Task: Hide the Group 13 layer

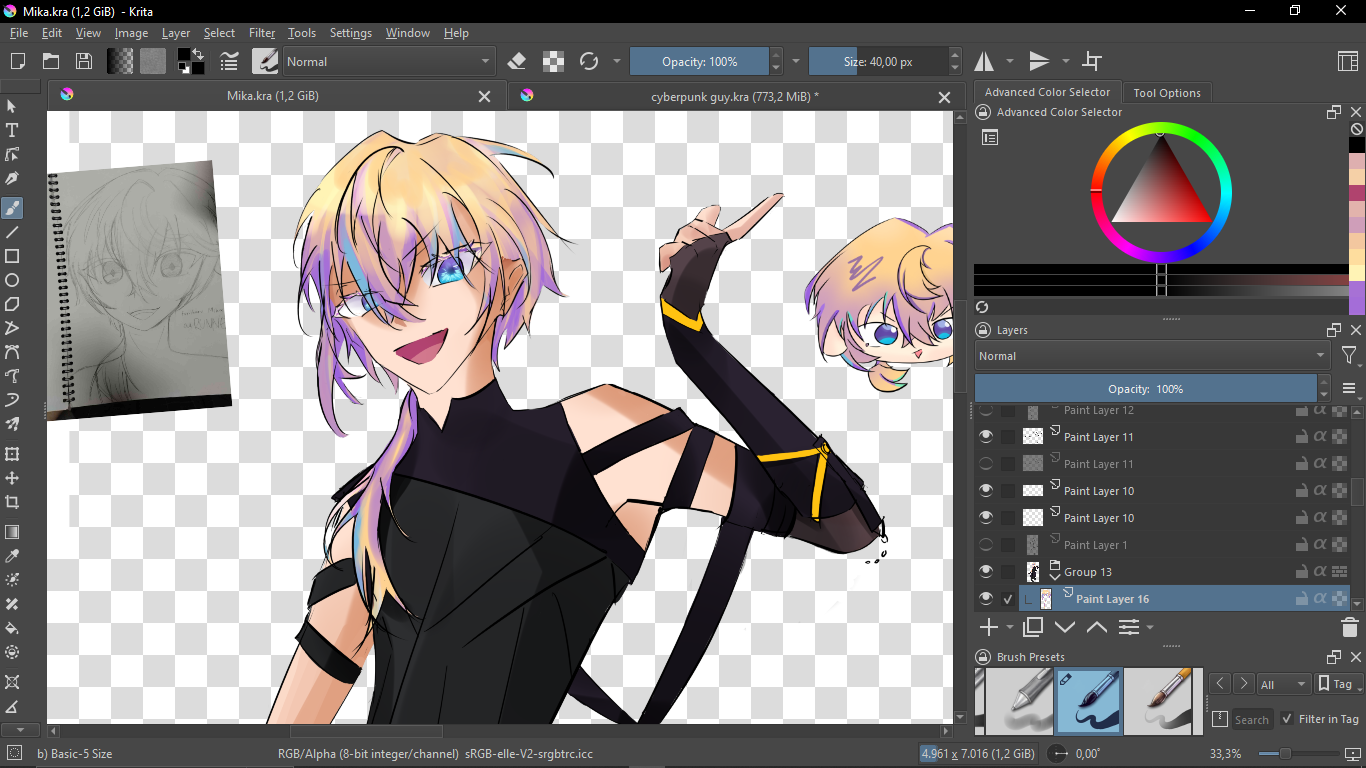Action: [986, 572]
